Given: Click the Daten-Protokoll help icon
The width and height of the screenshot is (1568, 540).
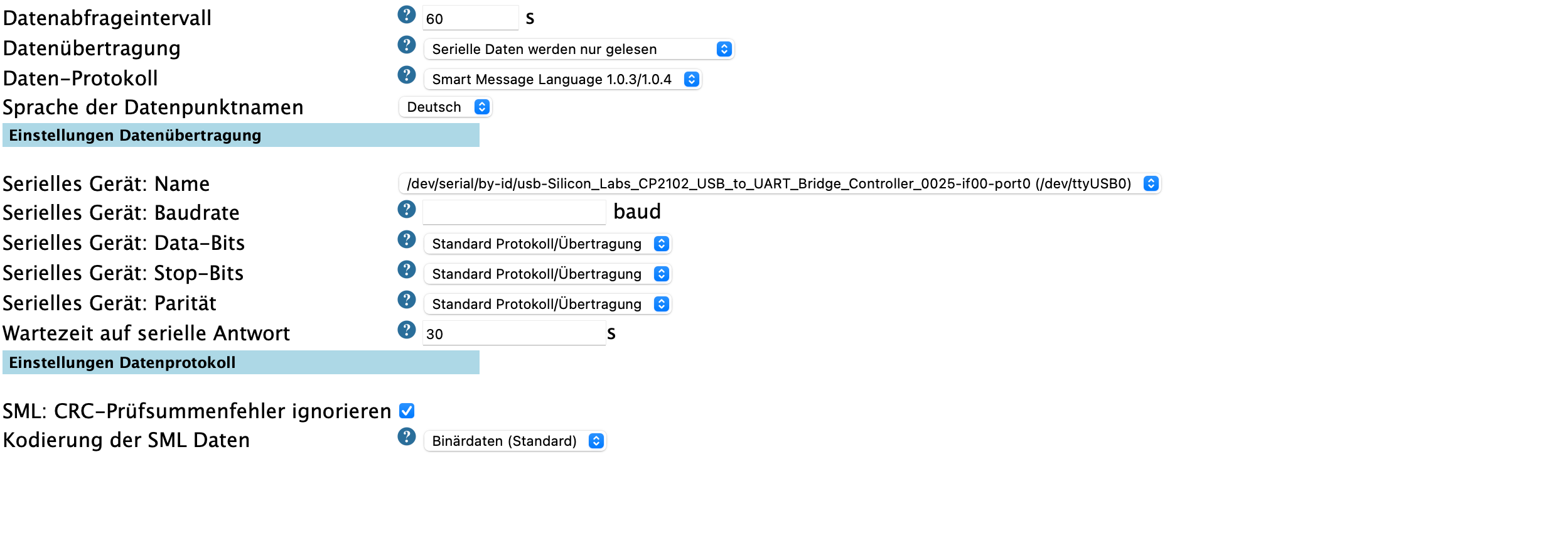Looking at the screenshot, I should [407, 75].
